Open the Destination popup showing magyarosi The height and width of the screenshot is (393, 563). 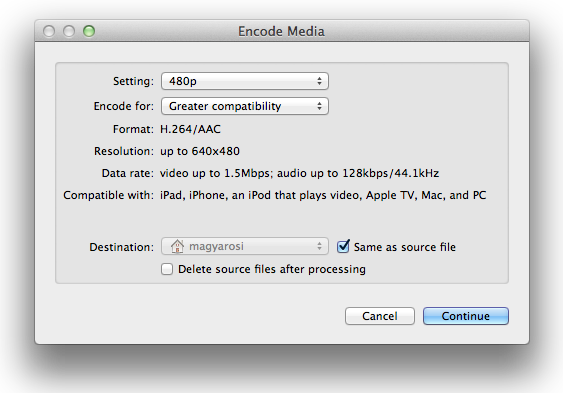(245, 246)
